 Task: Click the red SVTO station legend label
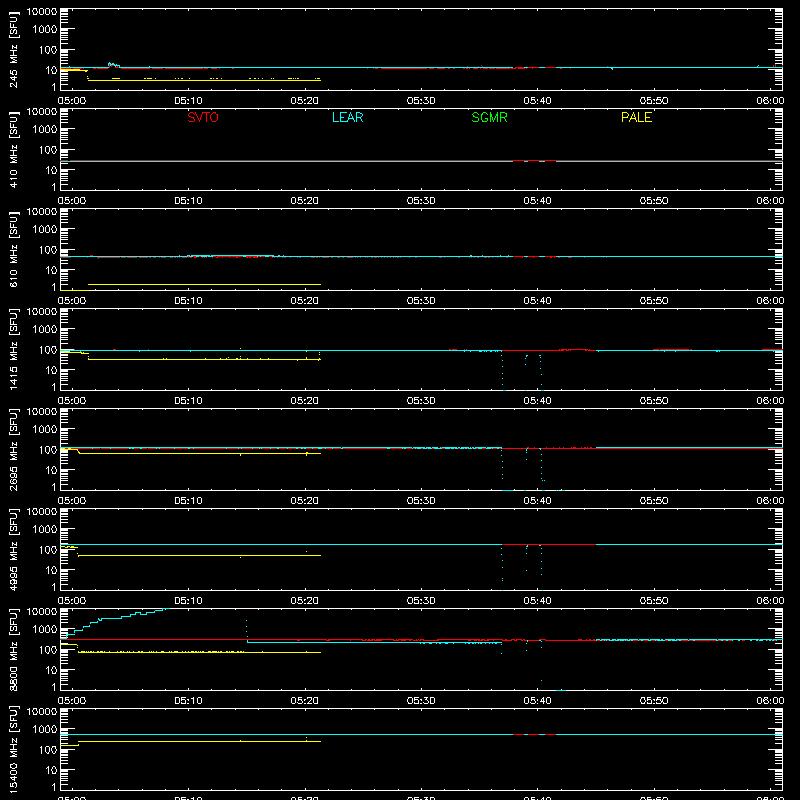203,117
